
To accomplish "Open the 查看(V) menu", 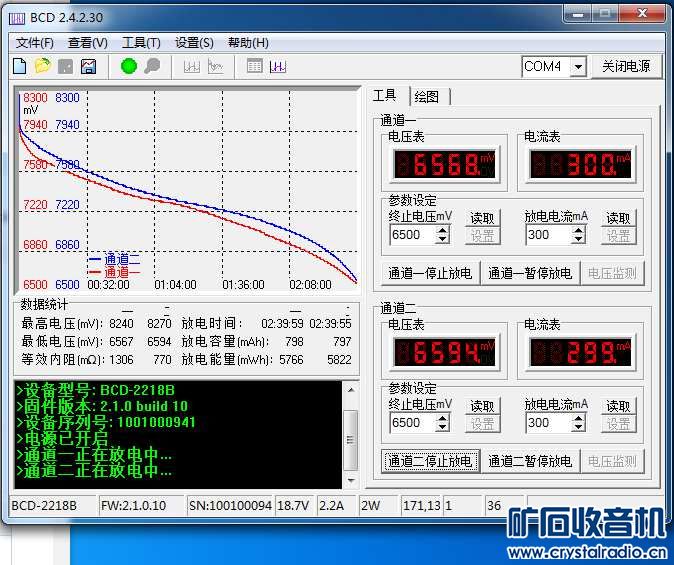I will [88, 43].
